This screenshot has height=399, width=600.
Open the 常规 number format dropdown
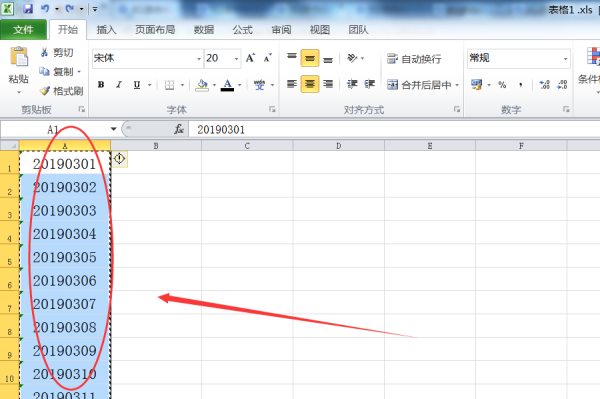pos(565,59)
